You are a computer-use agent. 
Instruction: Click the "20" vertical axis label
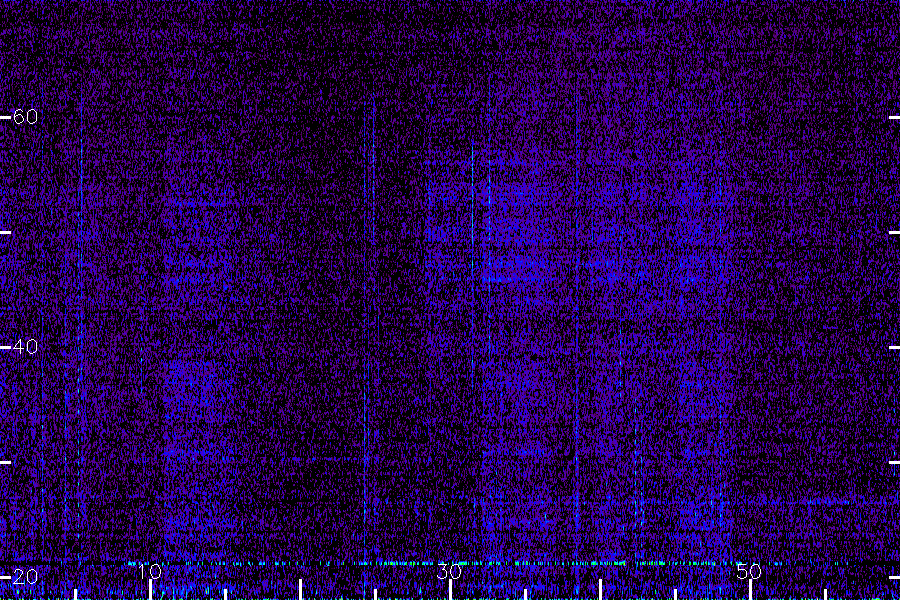click(x=25, y=576)
